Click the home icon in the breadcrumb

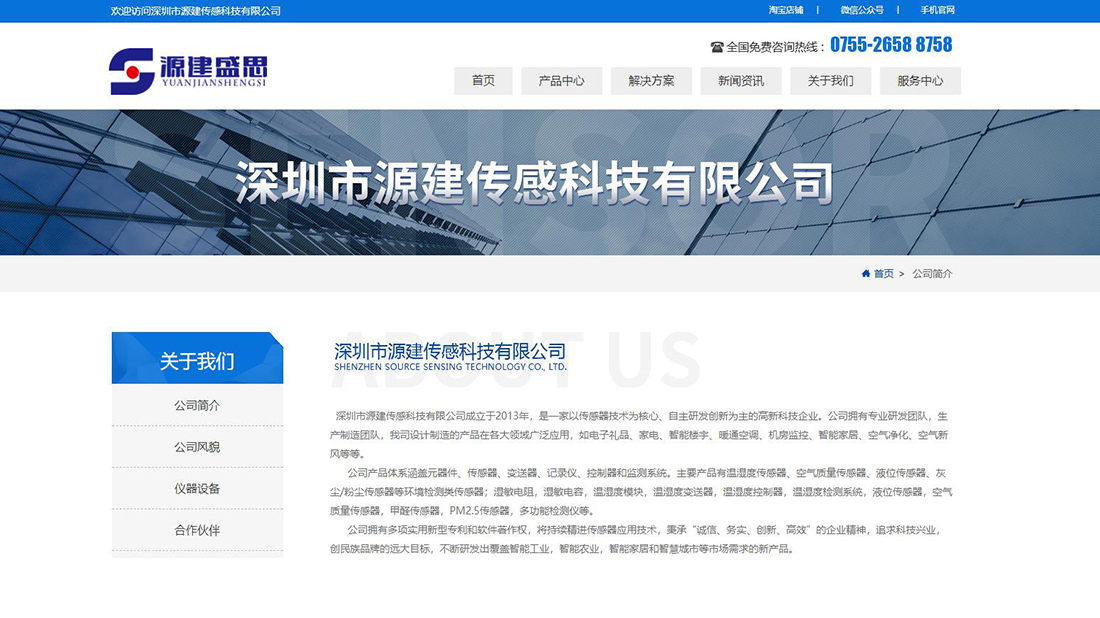pyautogui.click(x=866, y=274)
